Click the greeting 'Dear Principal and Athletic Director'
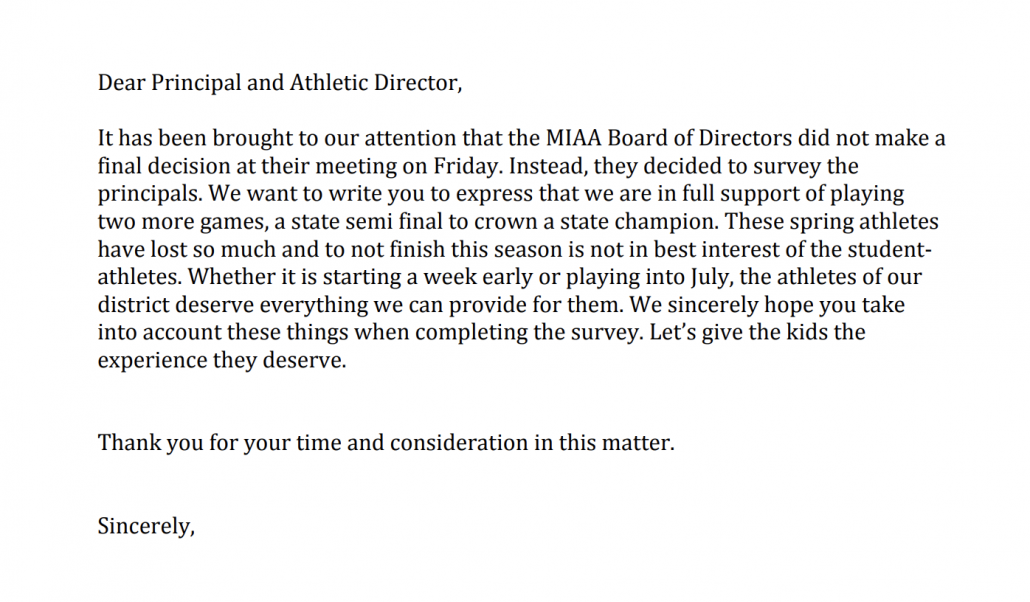1030x602 pixels. tap(280, 83)
